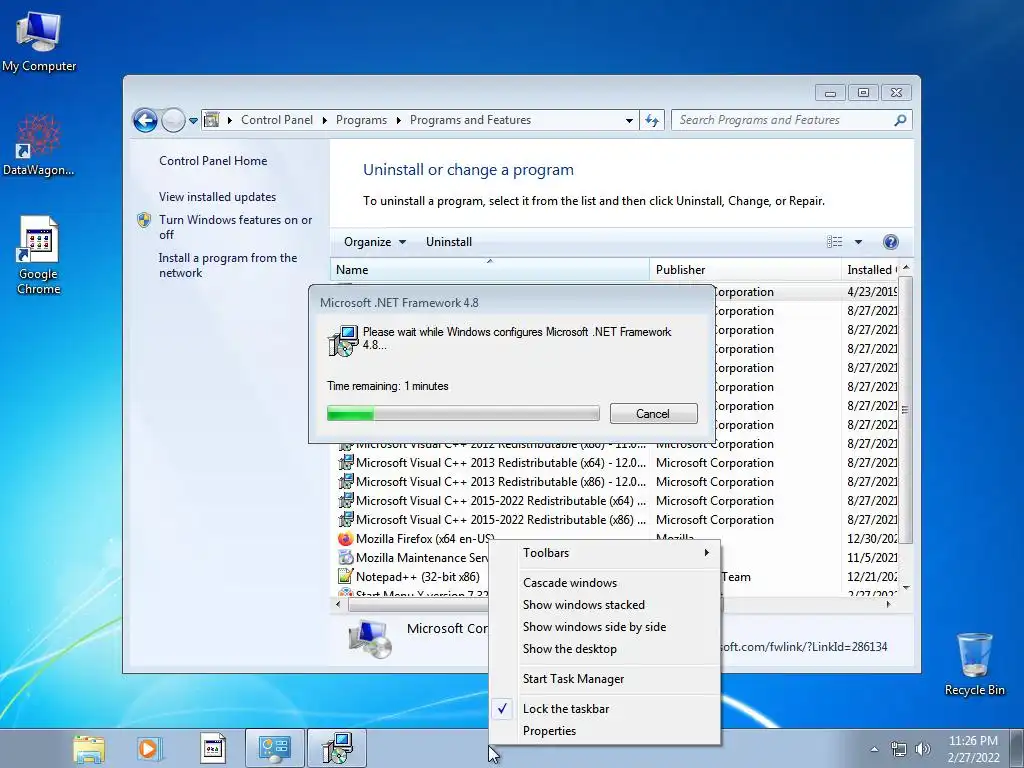Screen dimensions: 1024x768
Task: Click the Firefox icon in the list
Action: coord(345,539)
